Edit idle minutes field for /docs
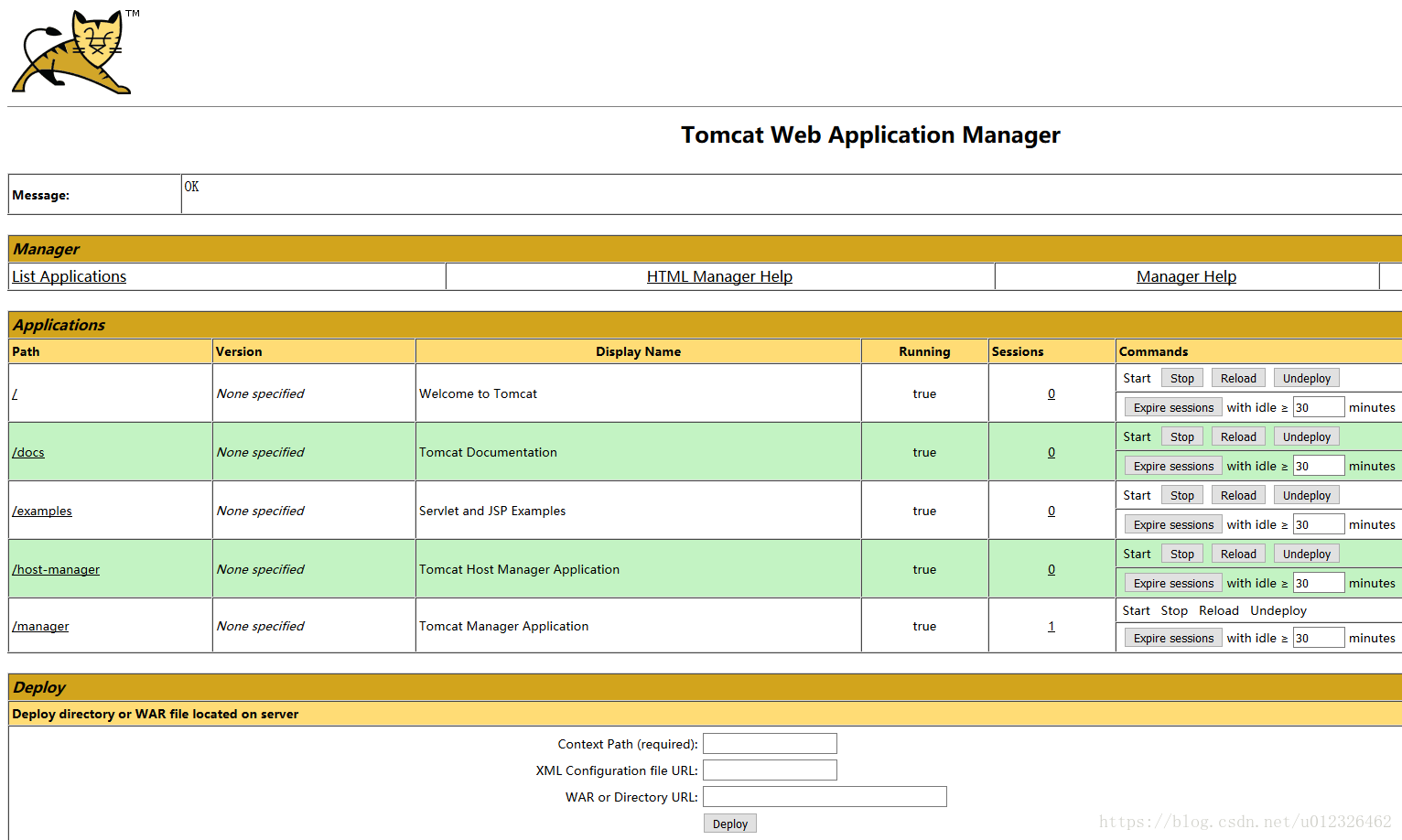The height and width of the screenshot is (840, 1402). point(1318,466)
